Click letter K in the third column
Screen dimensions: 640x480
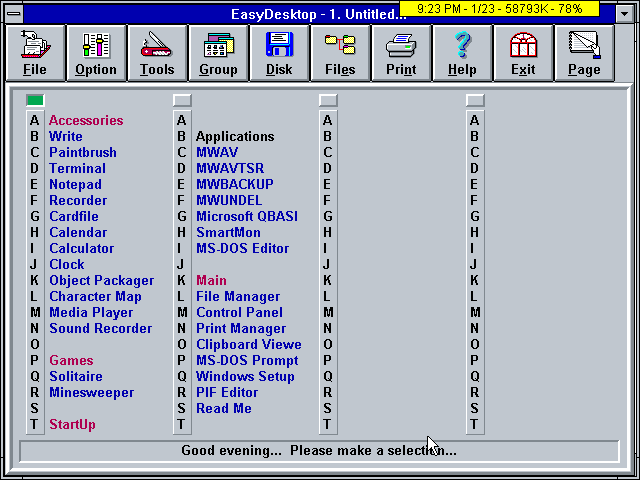(x=327, y=280)
